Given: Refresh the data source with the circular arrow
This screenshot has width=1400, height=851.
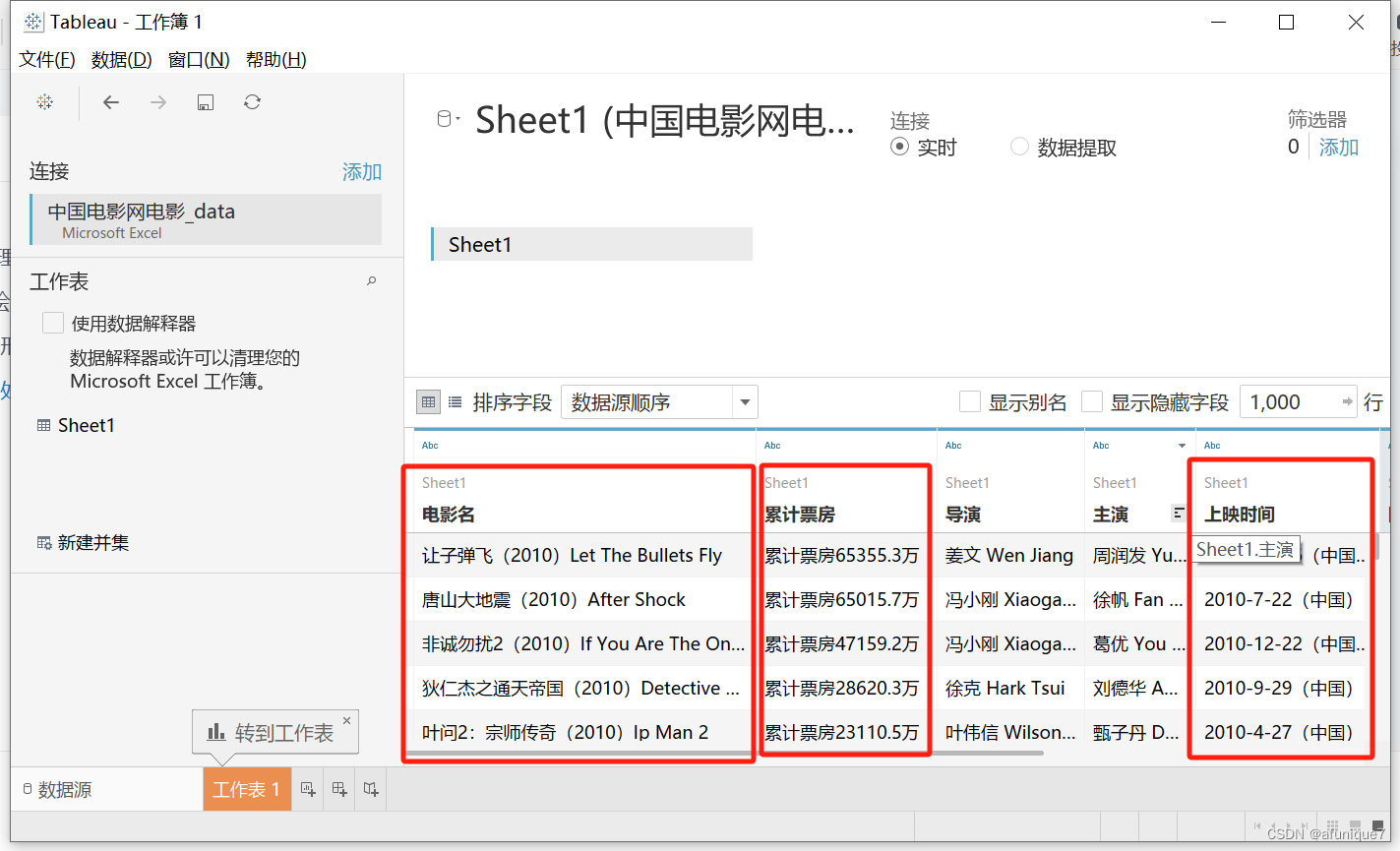Looking at the screenshot, I should pos(253,102).
